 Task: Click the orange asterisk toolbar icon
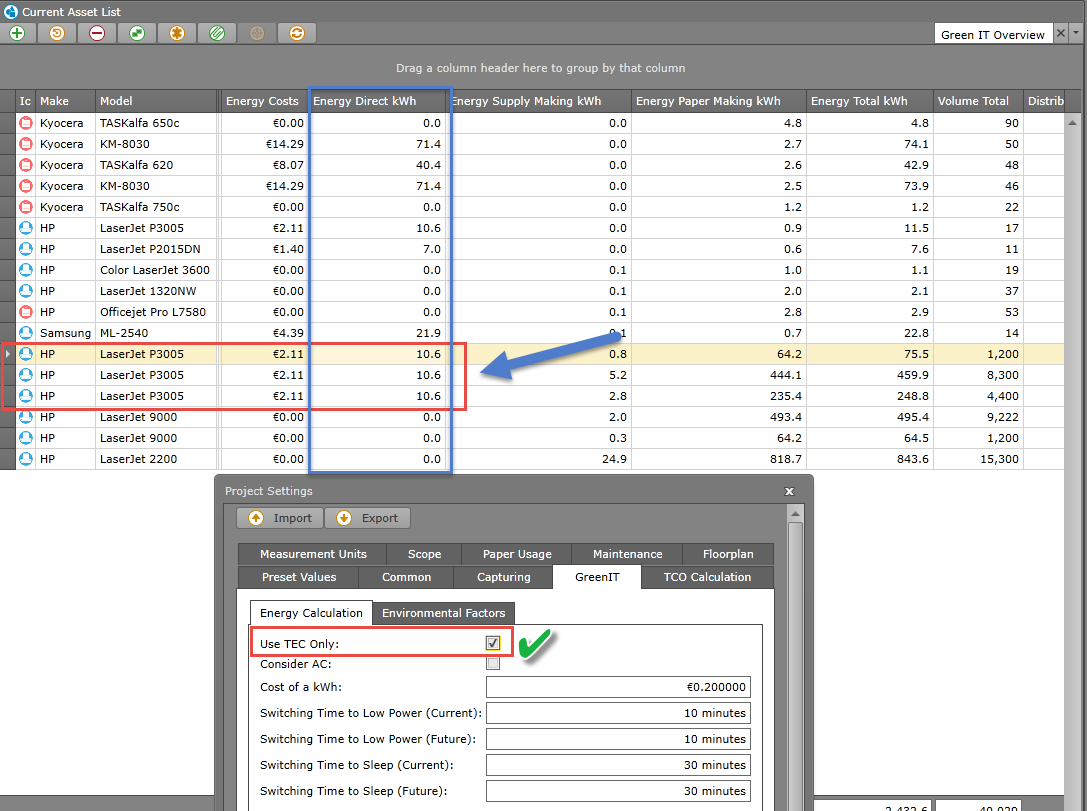point(177,33)
